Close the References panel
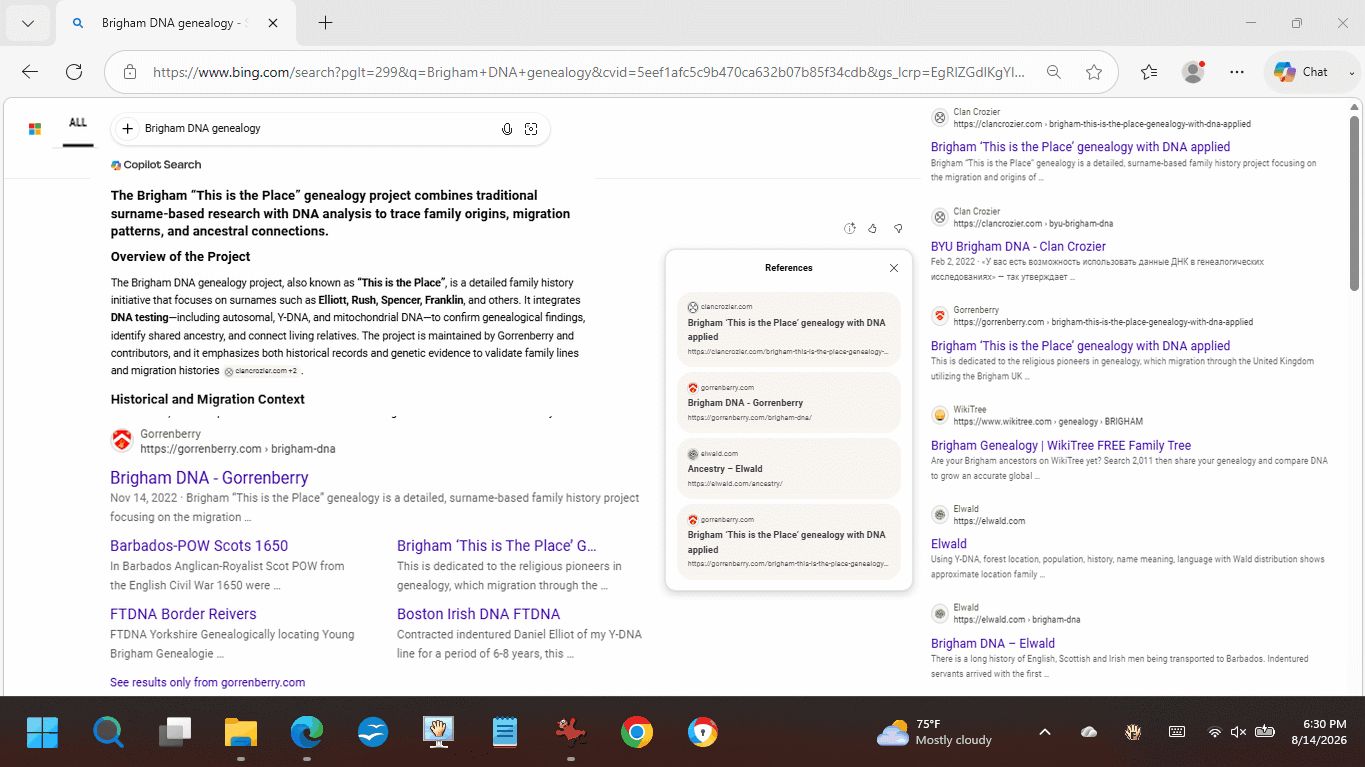The height and width of the screenshot is (767, 1365). [894, 268]
